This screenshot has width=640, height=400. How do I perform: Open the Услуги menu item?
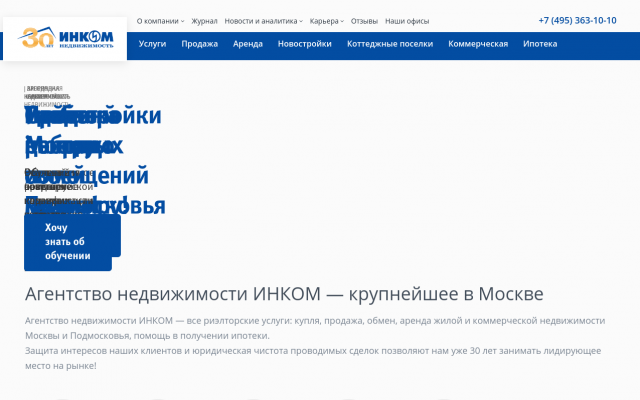(x=152, y=44)
